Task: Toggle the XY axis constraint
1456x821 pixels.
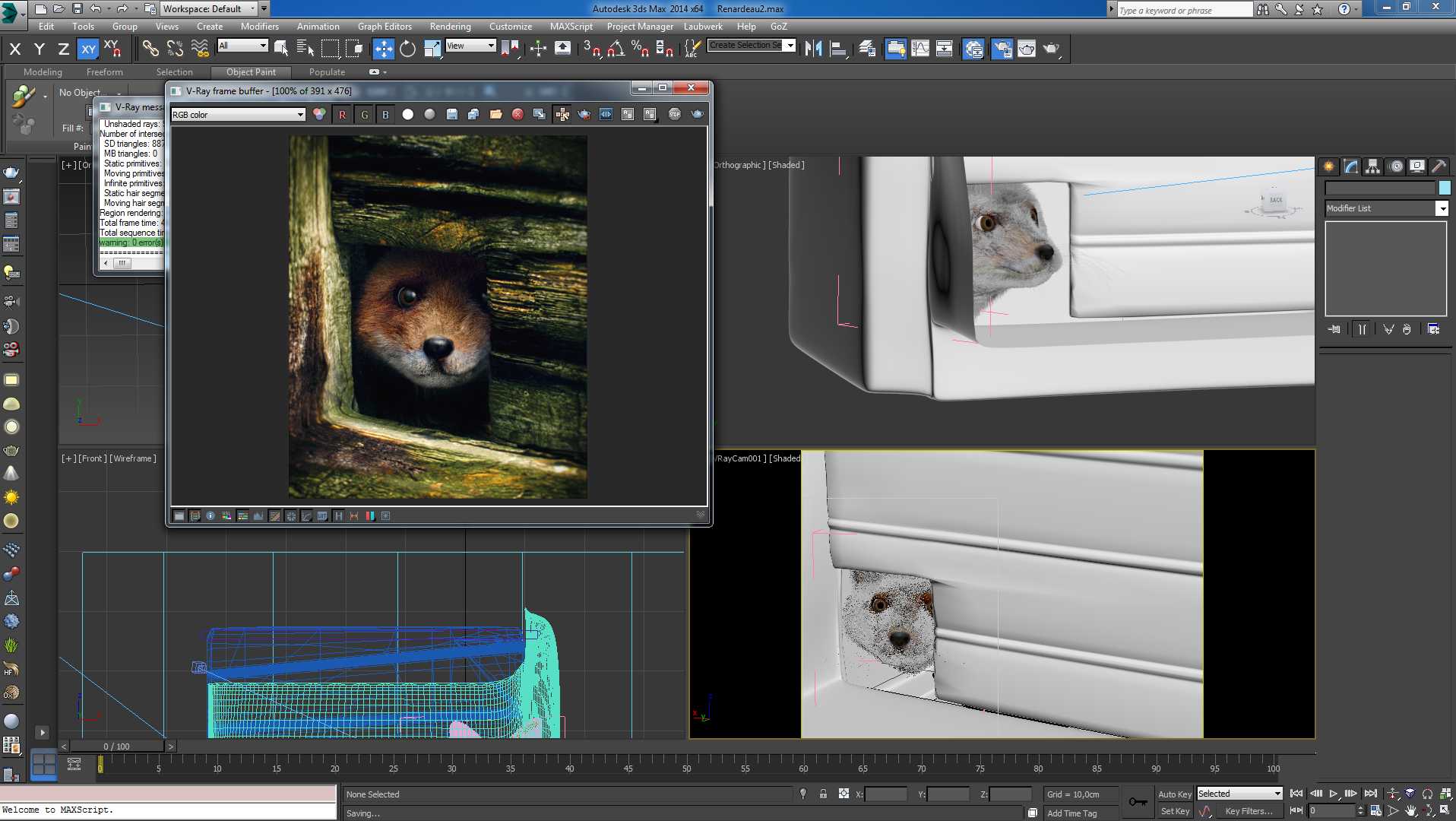Action: [x=89, y=49]
